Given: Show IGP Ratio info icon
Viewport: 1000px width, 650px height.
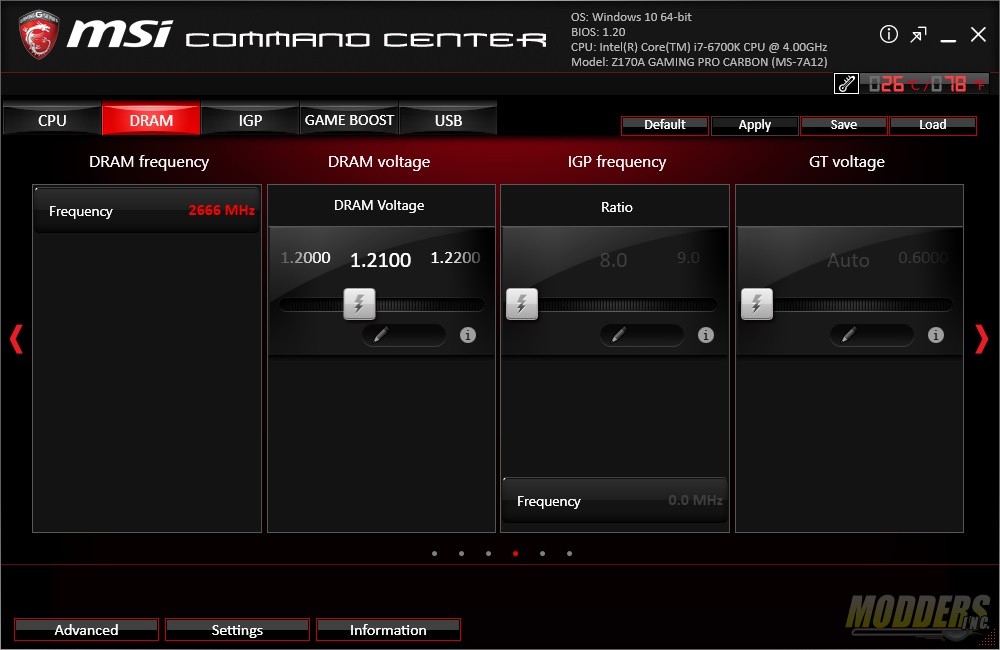Looking at the screenshot, I should click(705, 335).
